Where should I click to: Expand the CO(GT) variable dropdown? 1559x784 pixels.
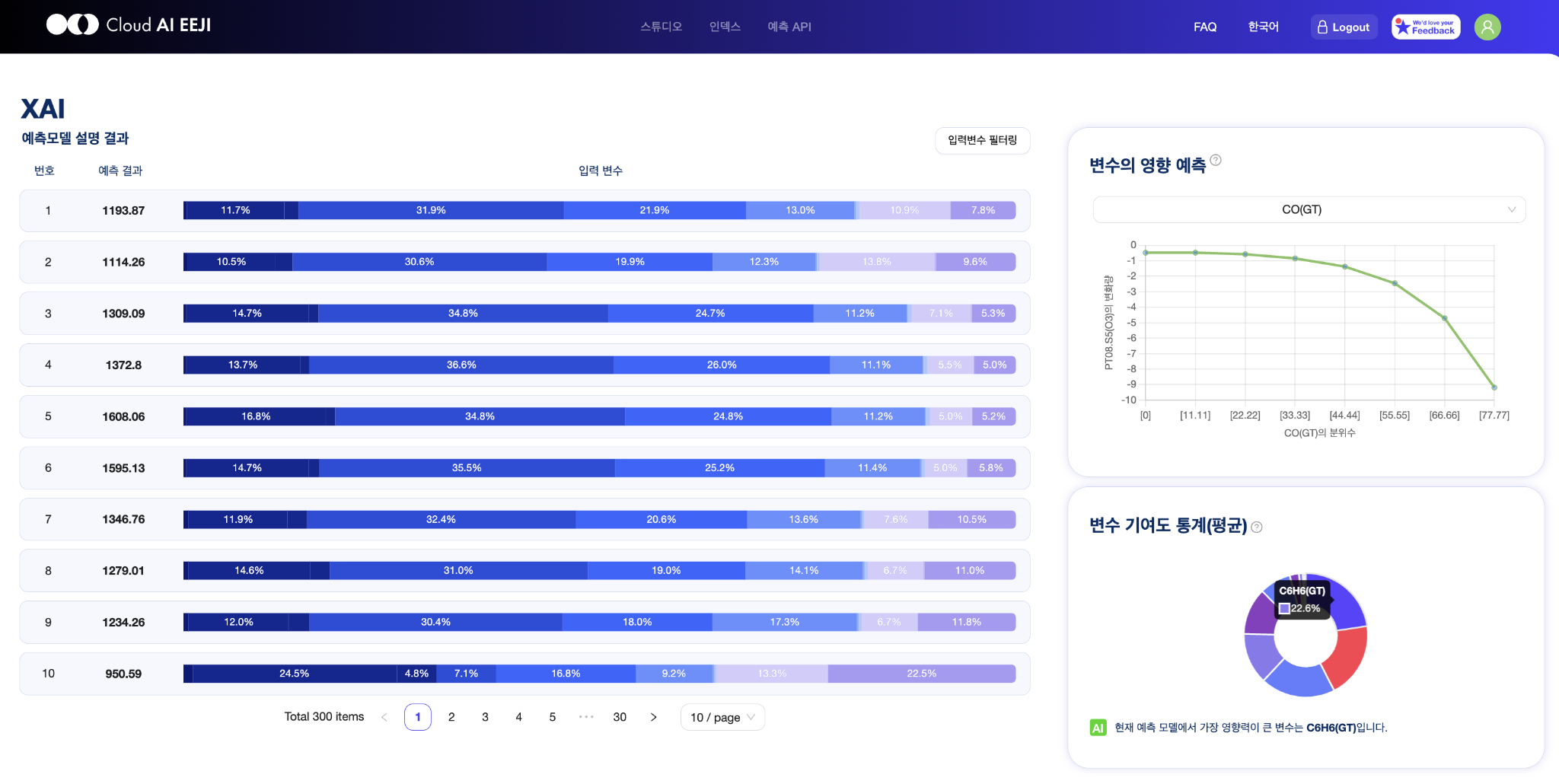(x=1309, y=209)
